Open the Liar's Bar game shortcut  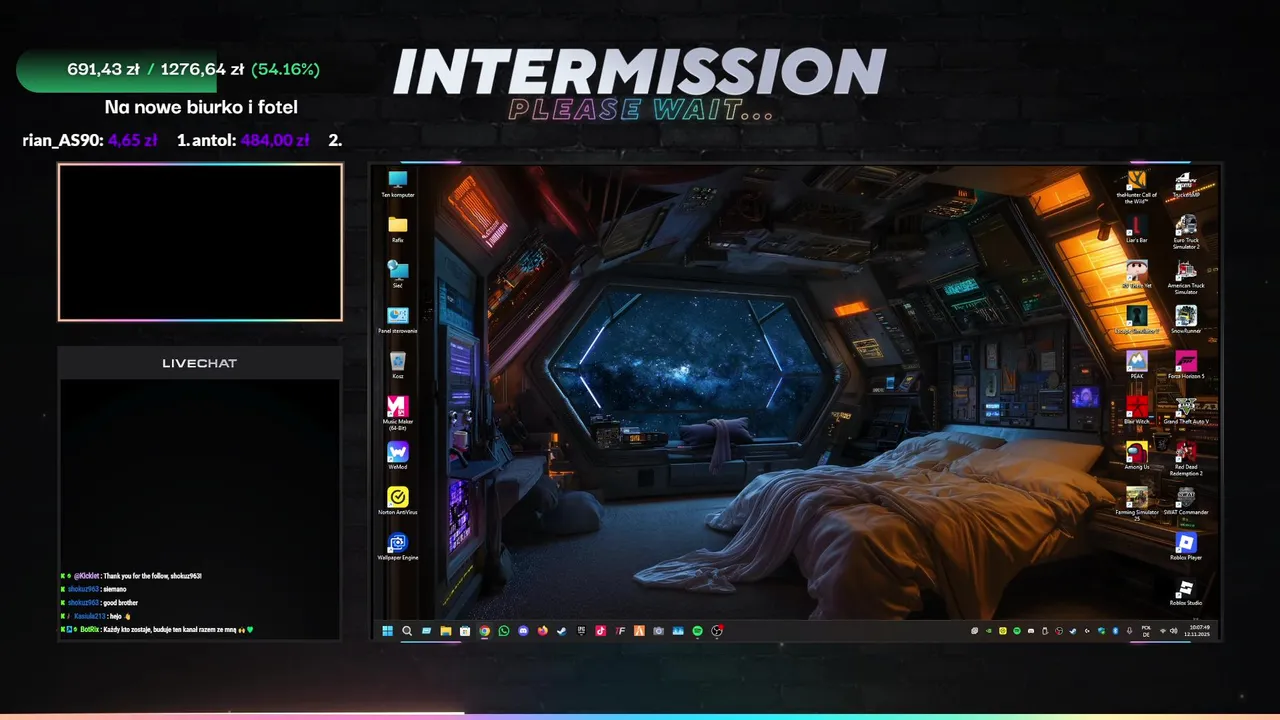pyautogui.click(x=1136, y=230)
